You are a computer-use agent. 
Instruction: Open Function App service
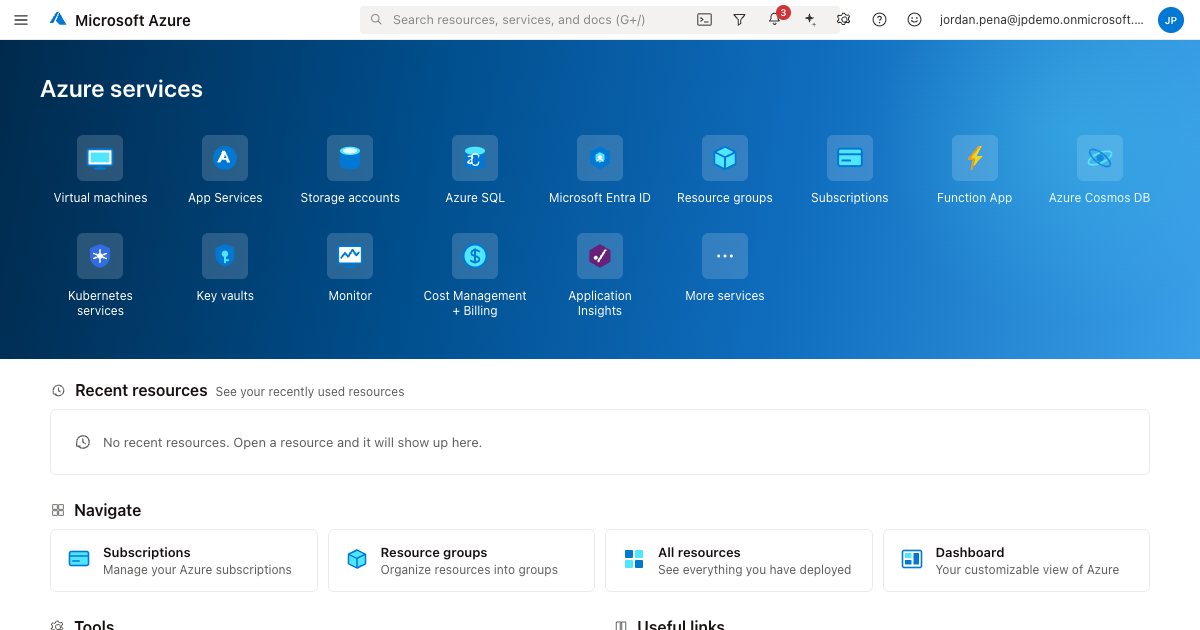pos(975,170)
